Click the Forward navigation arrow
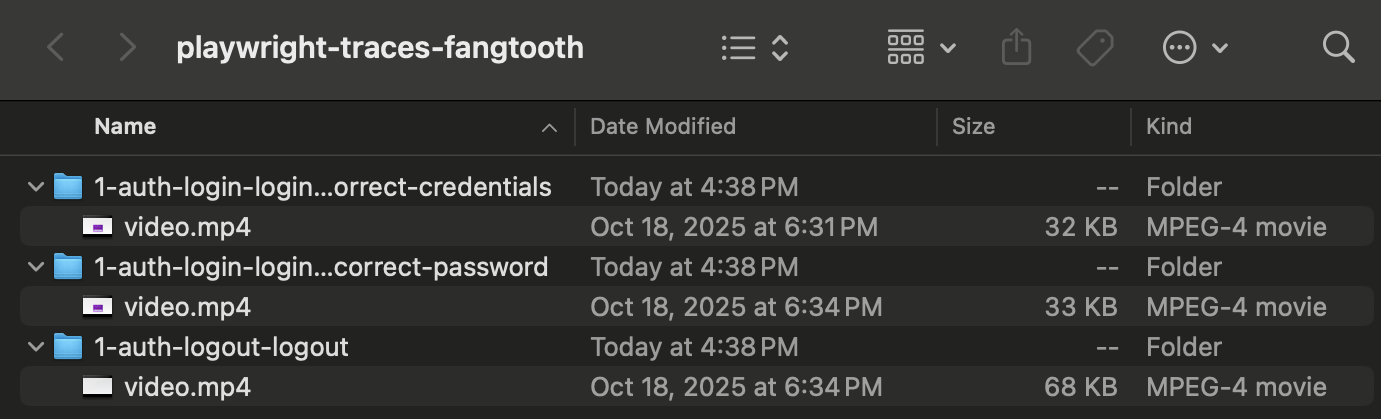 coord(127,47)
